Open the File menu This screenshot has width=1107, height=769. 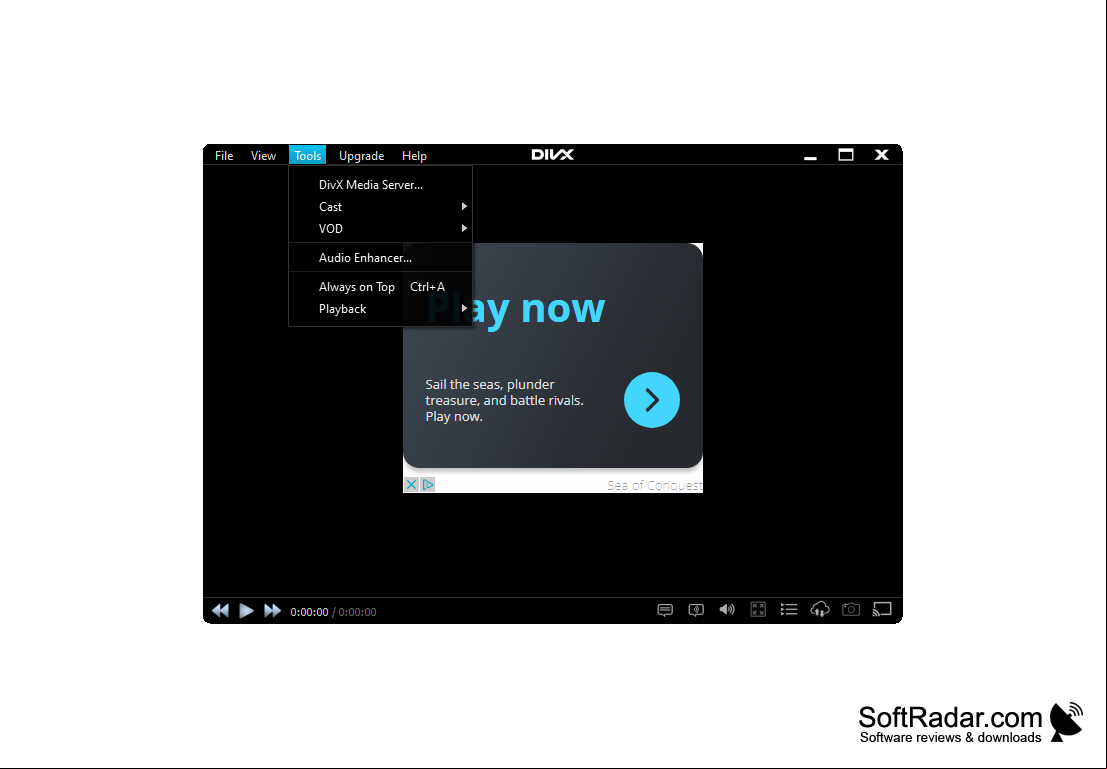pyautogui.click(x=224, y=155)
